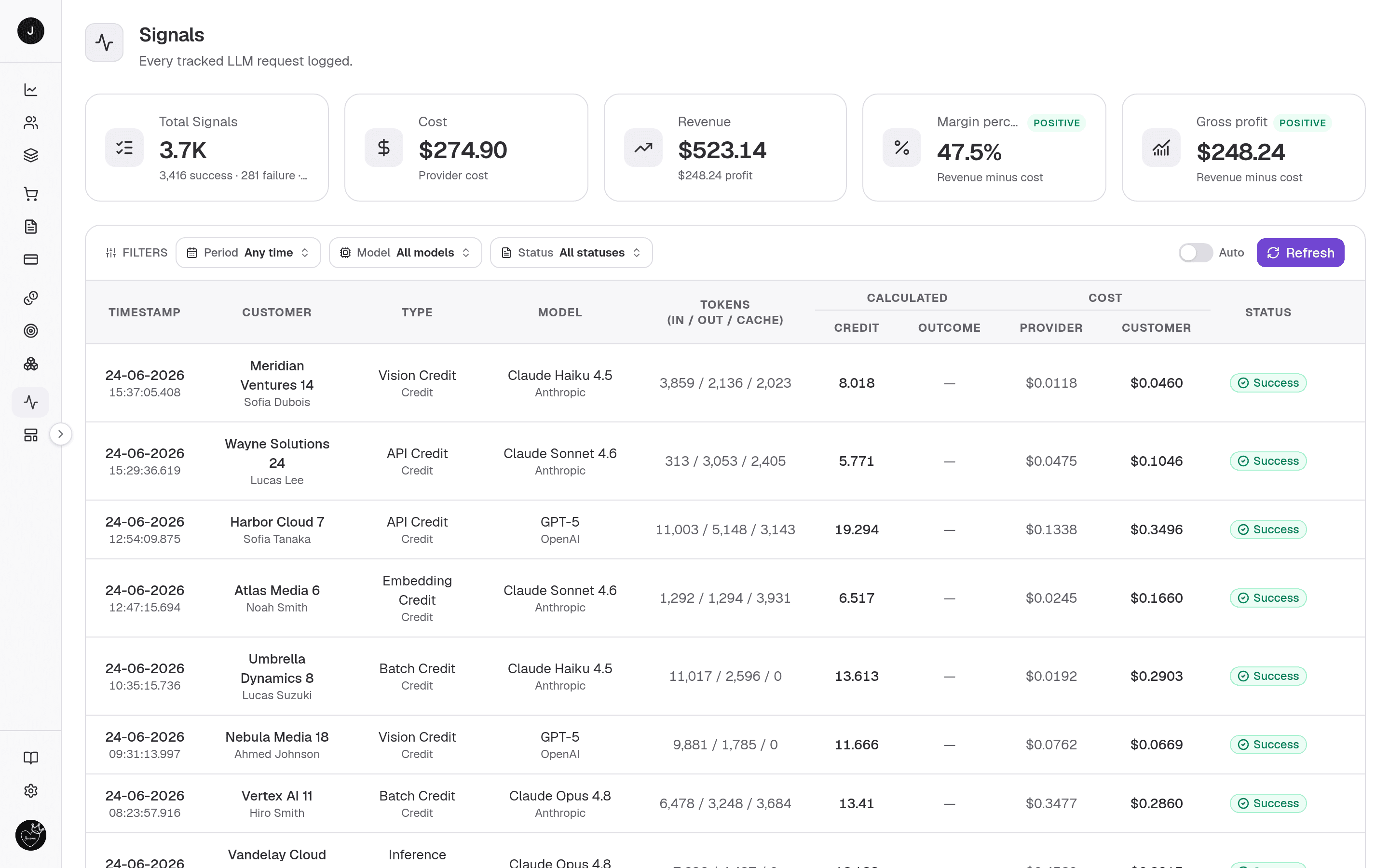Open the stacked layers icon in sidebar
This screenshot has height=868, width=1389.
[30, 155]
